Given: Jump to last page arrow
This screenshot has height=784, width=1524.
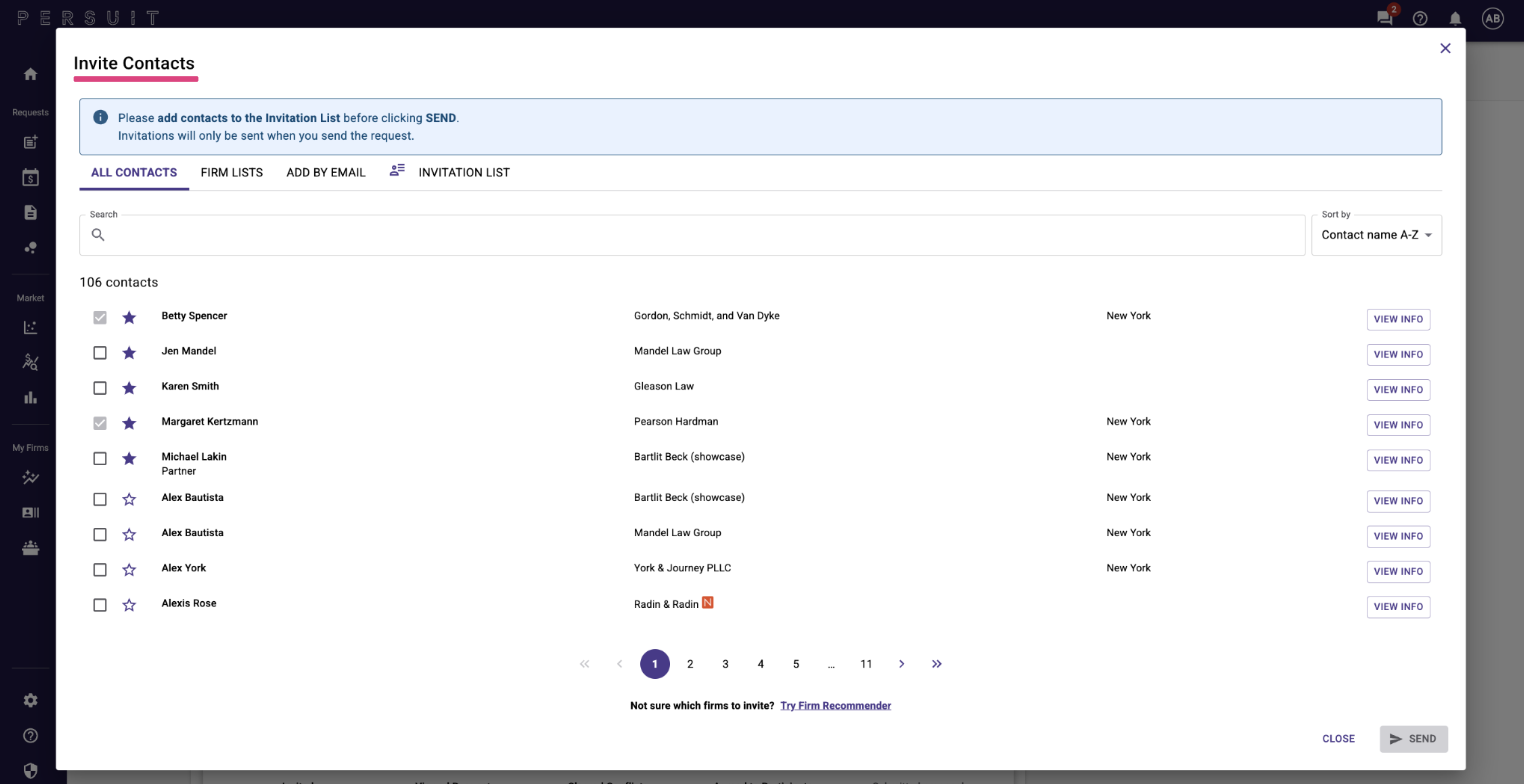Looking at the screenshot, I should pos(937,664).
